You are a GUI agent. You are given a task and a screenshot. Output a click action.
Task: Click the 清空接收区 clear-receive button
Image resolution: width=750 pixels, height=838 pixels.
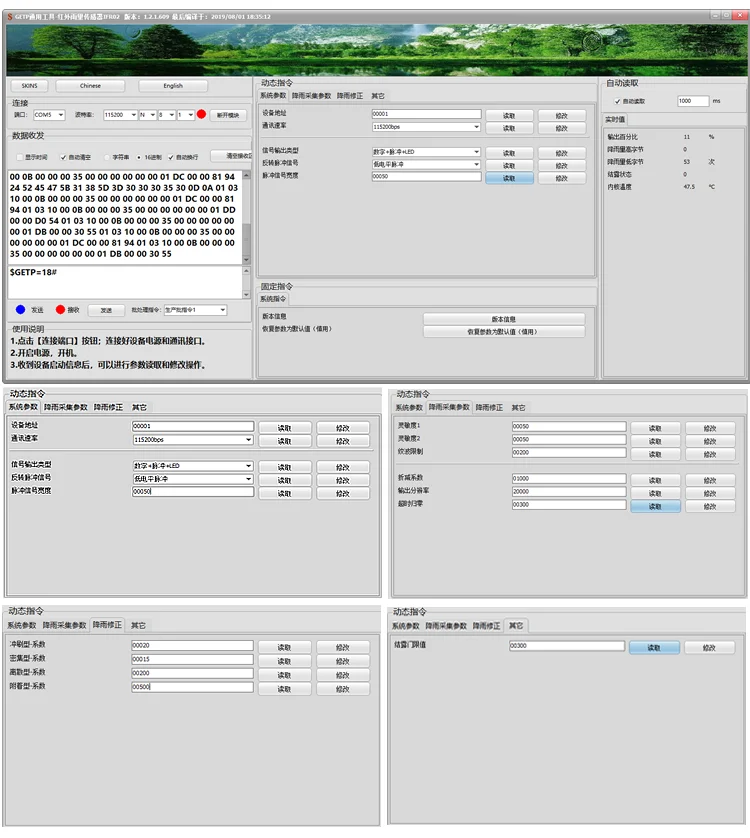coord(231,156)
